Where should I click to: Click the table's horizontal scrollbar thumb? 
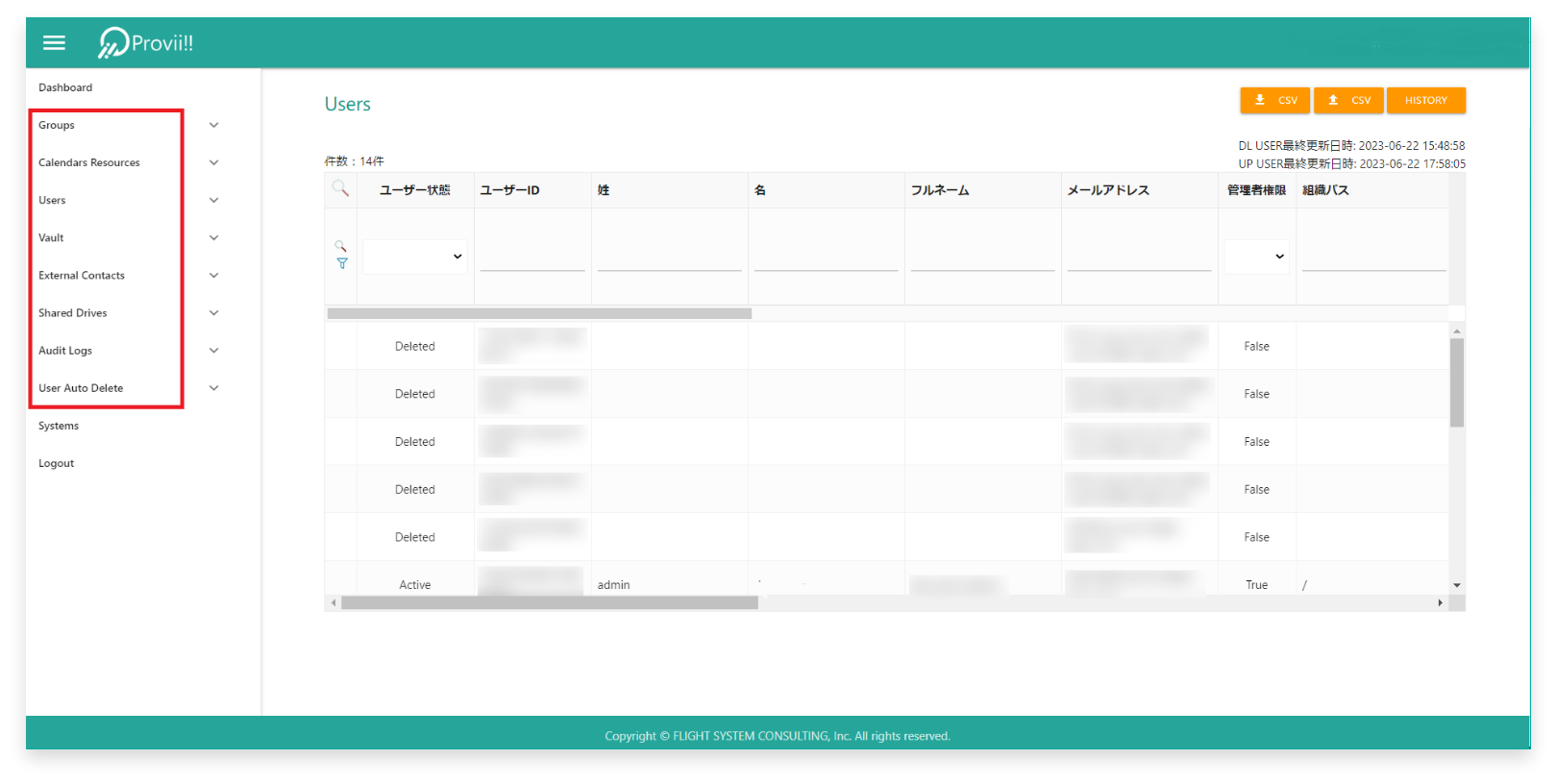(x=549, y=602)
